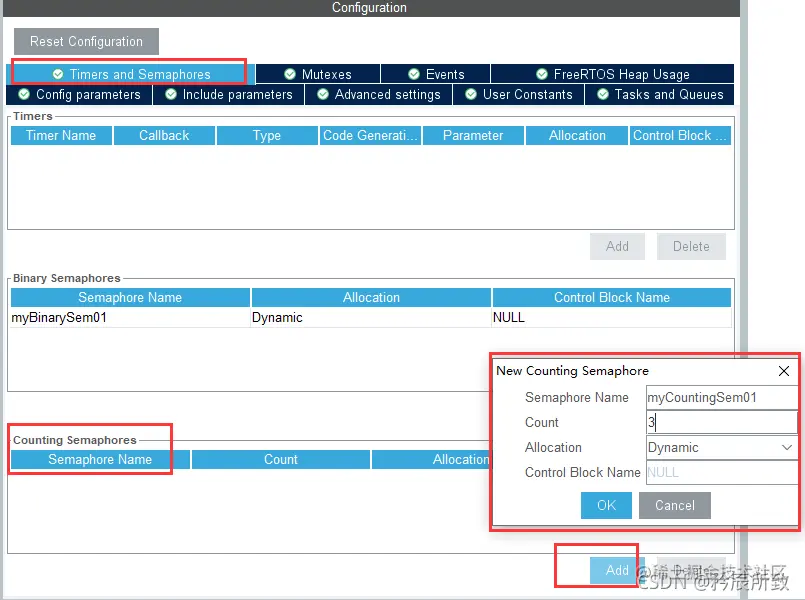The width and height of the screenshot is (805, 600).
Task: Click check icon beside Timers and Semaphores
Action: (58, 74)
